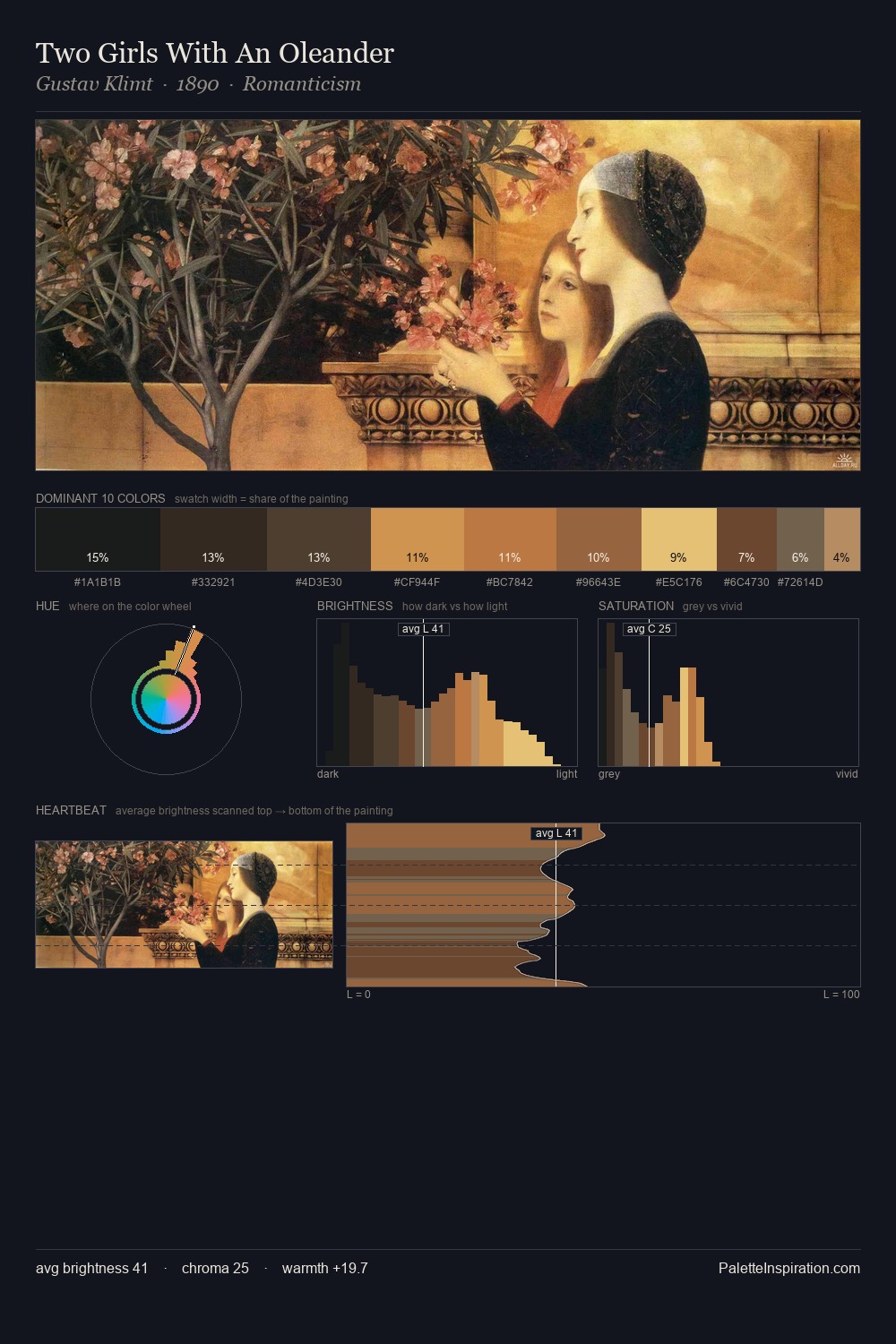Screen dimensions: 896x1344
Task: Select the 6% swatch colored #72614D
Action: 800,539
